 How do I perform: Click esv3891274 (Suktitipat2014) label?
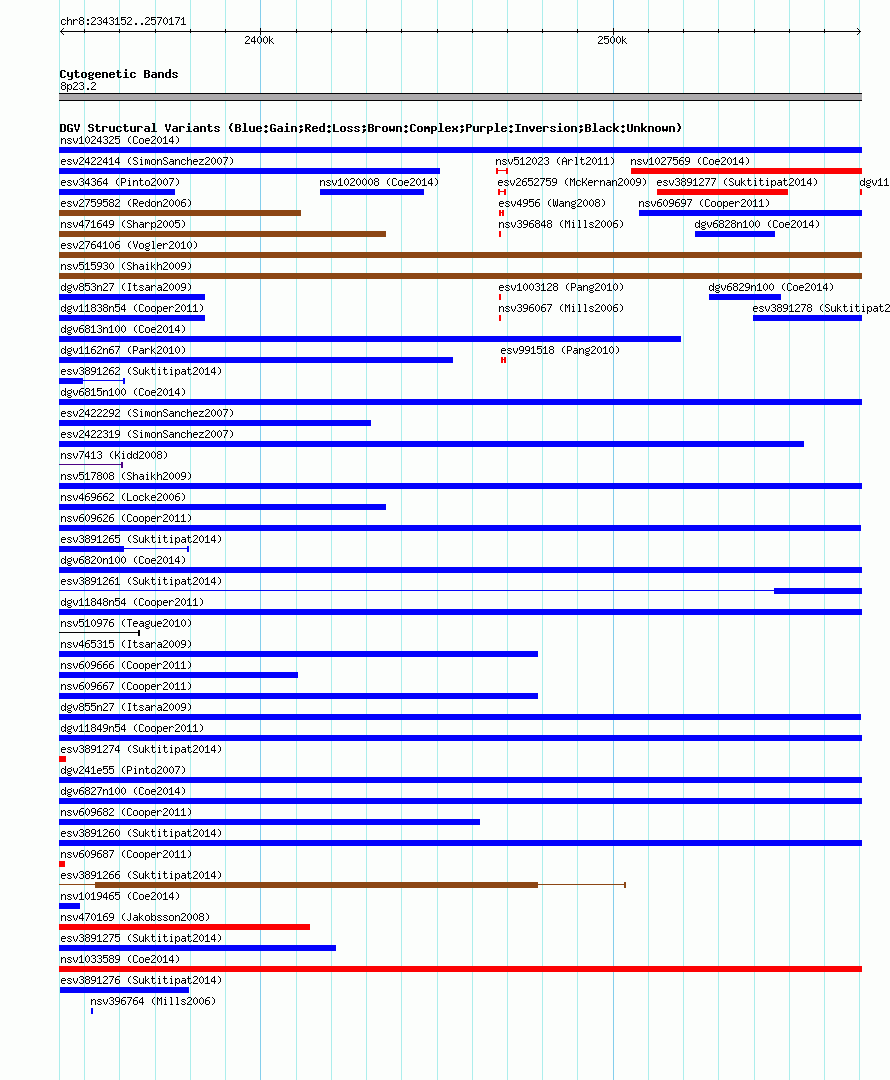141,749
